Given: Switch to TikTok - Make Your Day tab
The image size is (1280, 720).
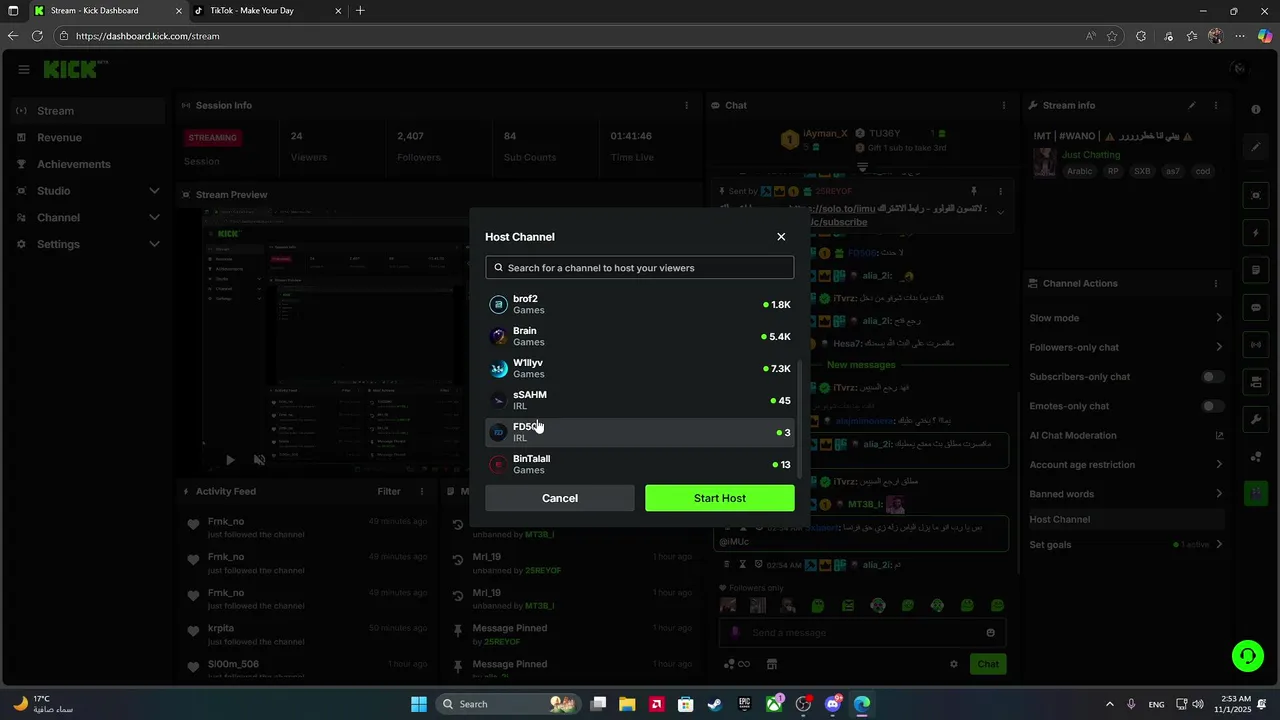Looking at the screenshot, I should click(268, 11).
